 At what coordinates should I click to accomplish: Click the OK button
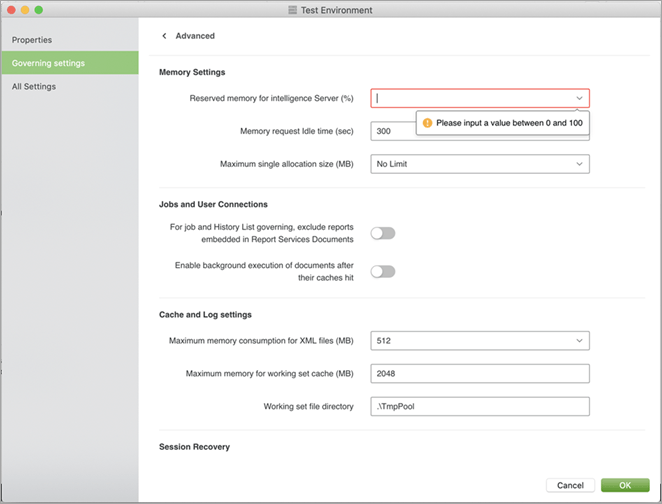pyautogui.click(x=625, y=485)
